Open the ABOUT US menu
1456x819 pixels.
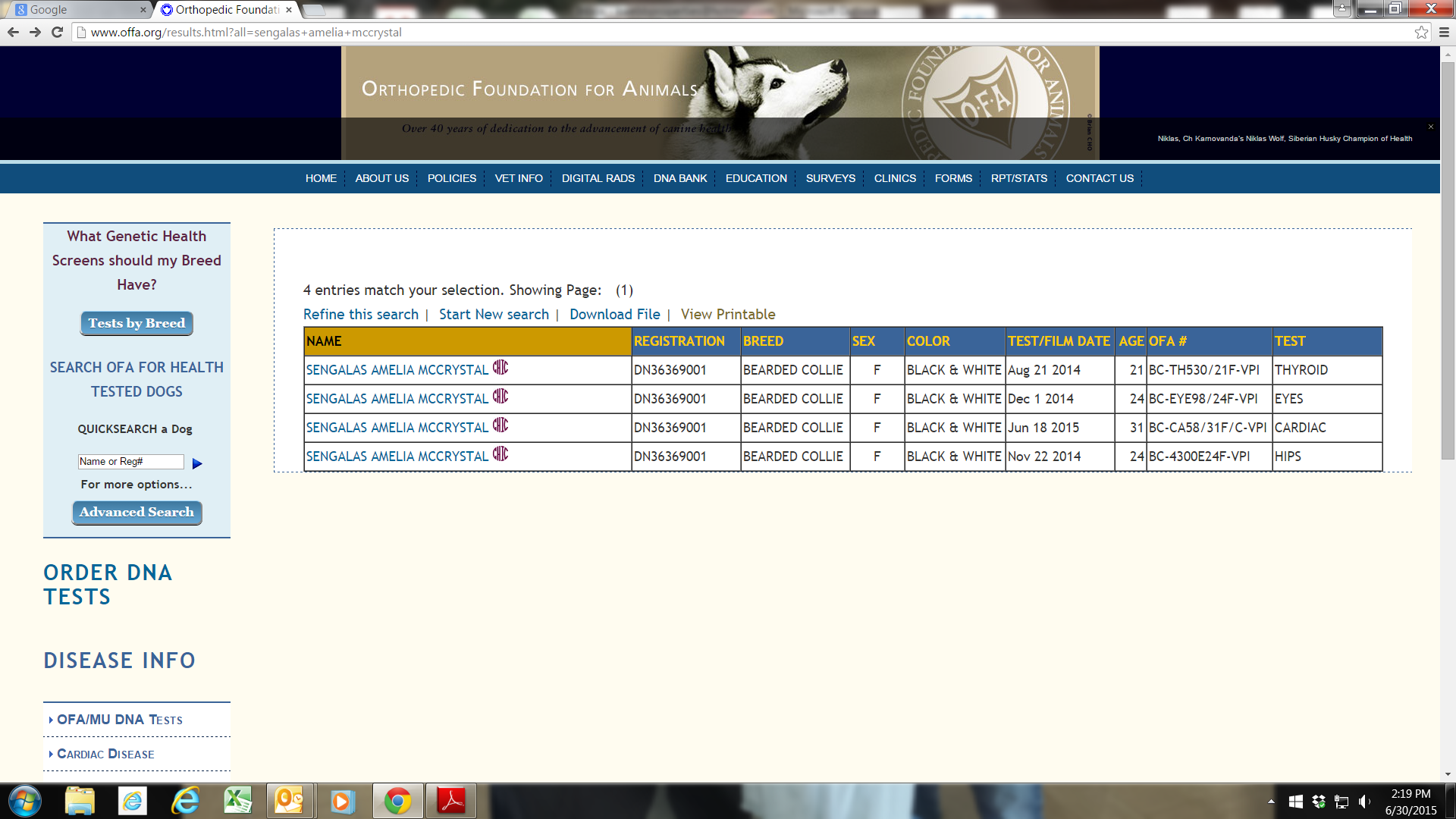tap(382, 178)
